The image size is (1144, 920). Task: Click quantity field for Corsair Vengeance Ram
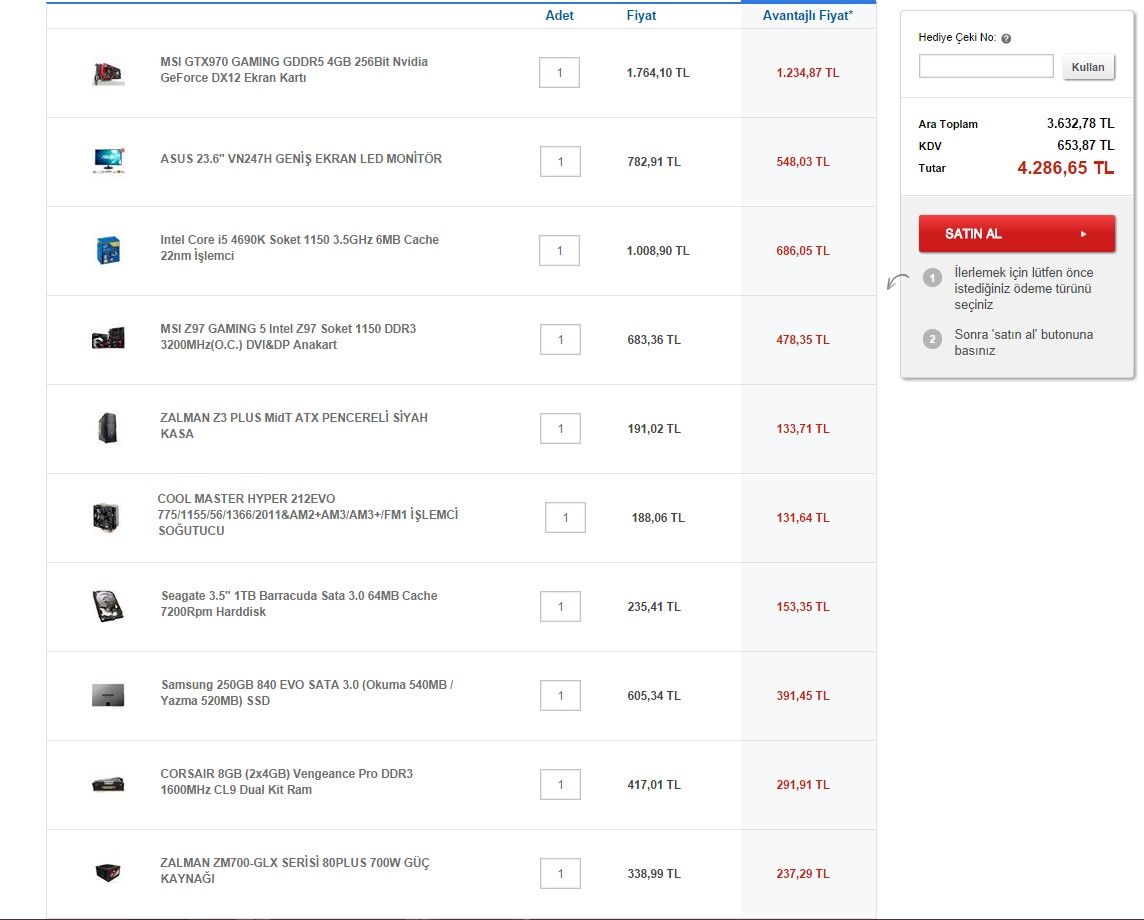pyautogui.click(x=560, y=784)
